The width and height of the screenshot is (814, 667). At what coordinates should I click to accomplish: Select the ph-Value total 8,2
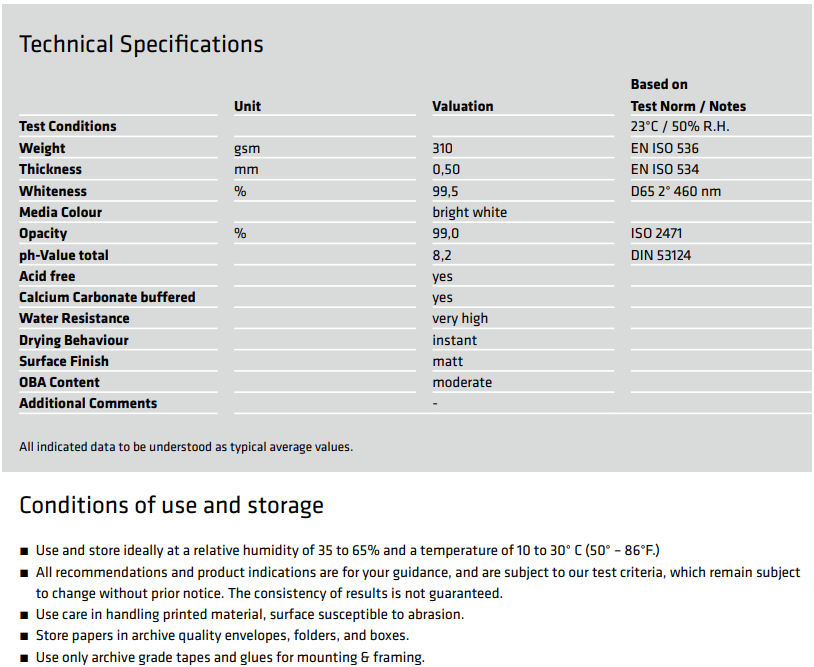click(442, 255)
